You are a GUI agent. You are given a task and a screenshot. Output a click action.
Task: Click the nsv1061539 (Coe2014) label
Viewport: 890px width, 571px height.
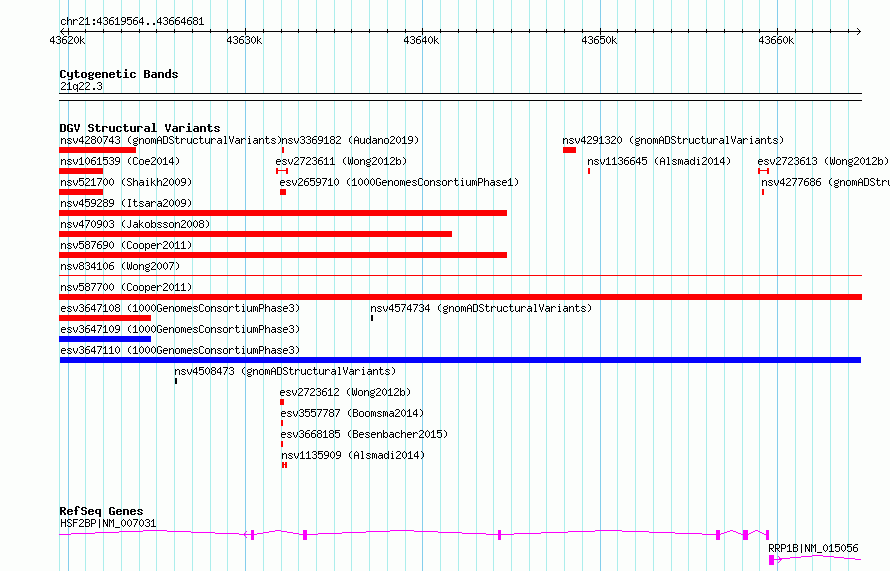click(120, 161)
